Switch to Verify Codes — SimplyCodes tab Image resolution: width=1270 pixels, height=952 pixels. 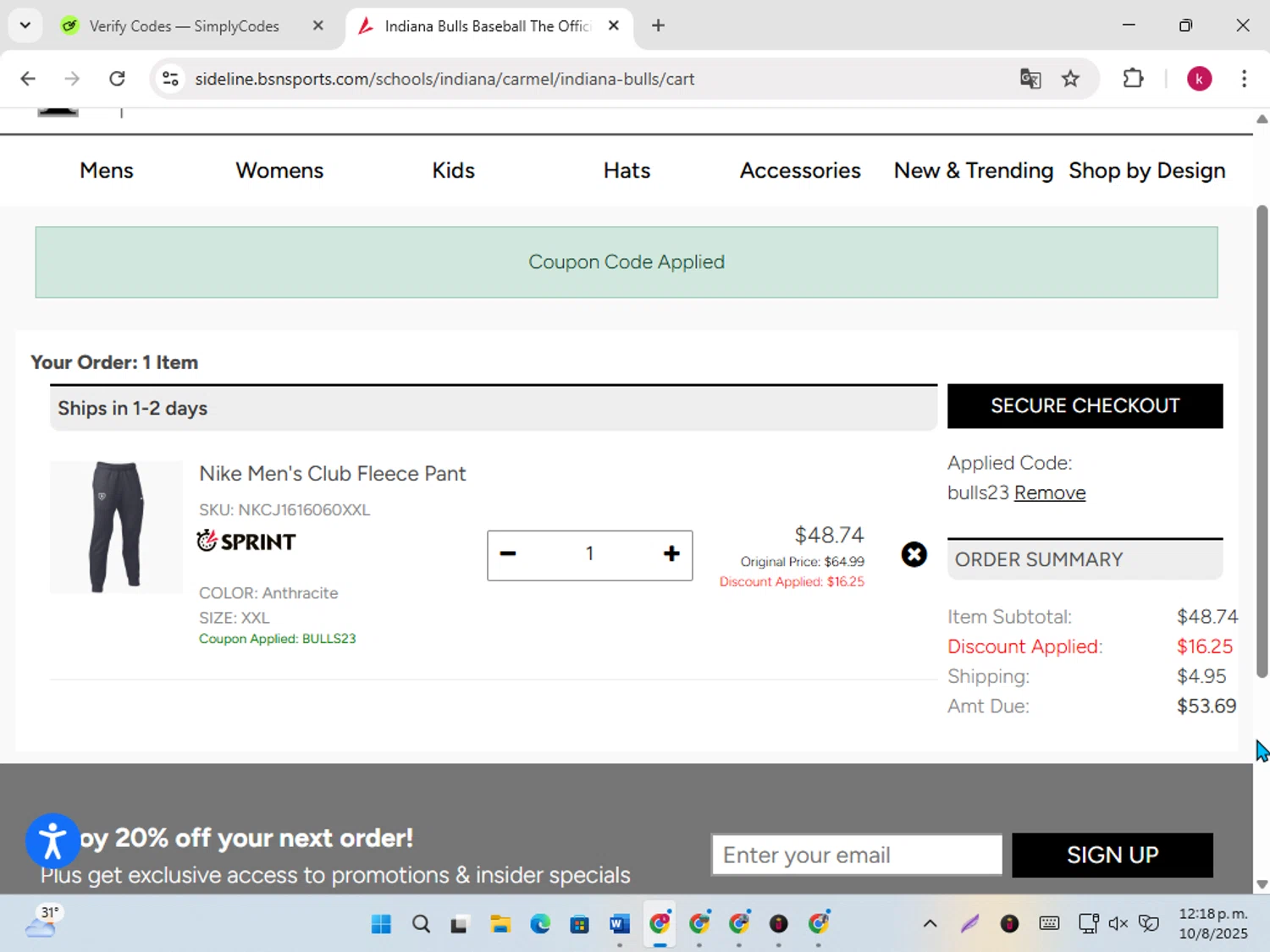(184, 26)
